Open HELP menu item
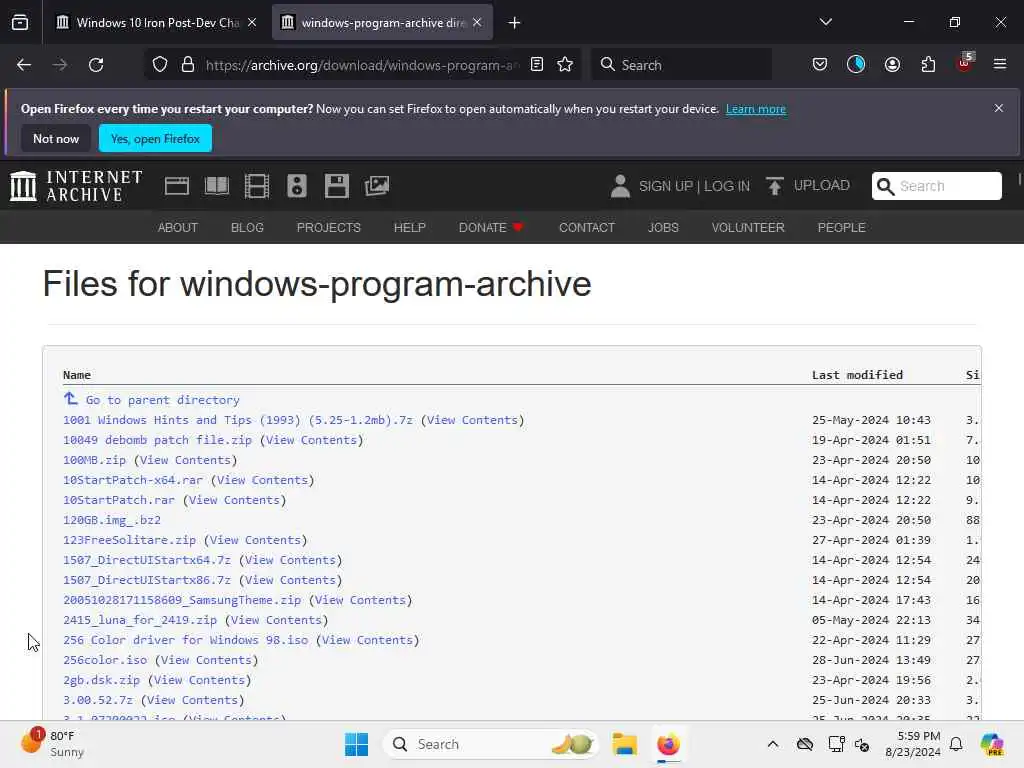 (409, 227)
